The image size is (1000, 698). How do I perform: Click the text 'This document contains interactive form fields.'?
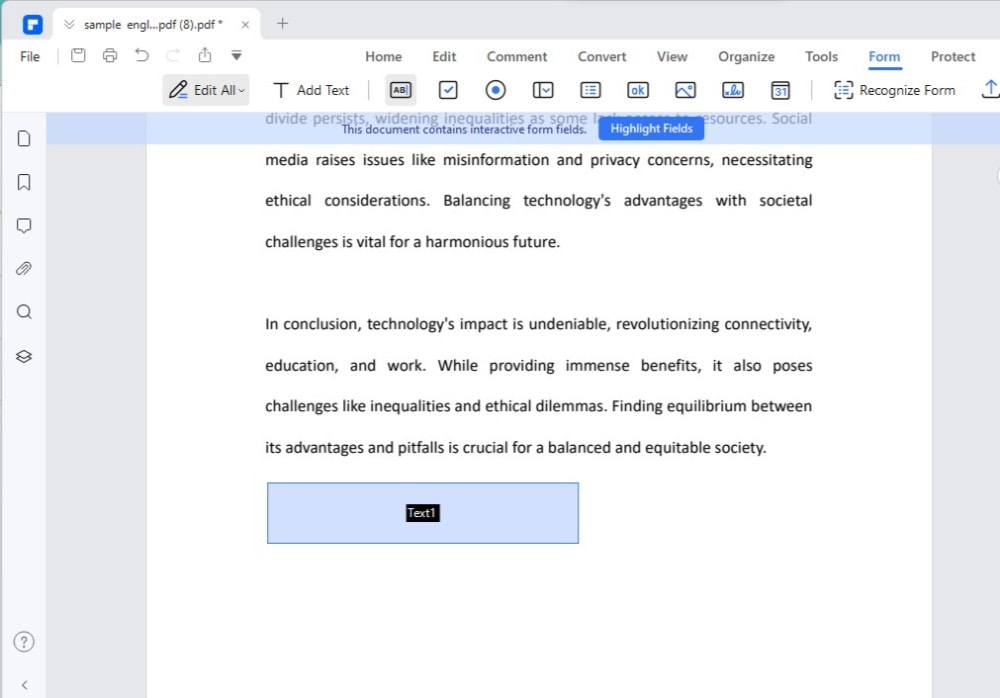coord(464,130)
